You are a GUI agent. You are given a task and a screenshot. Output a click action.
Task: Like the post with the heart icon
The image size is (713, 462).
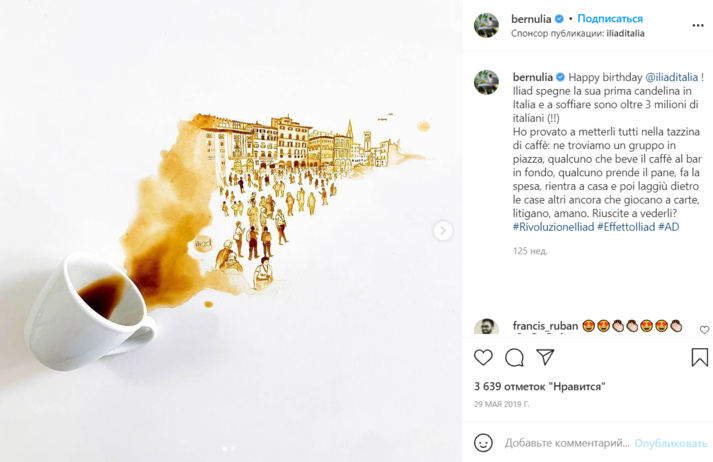tap(483, 357)
